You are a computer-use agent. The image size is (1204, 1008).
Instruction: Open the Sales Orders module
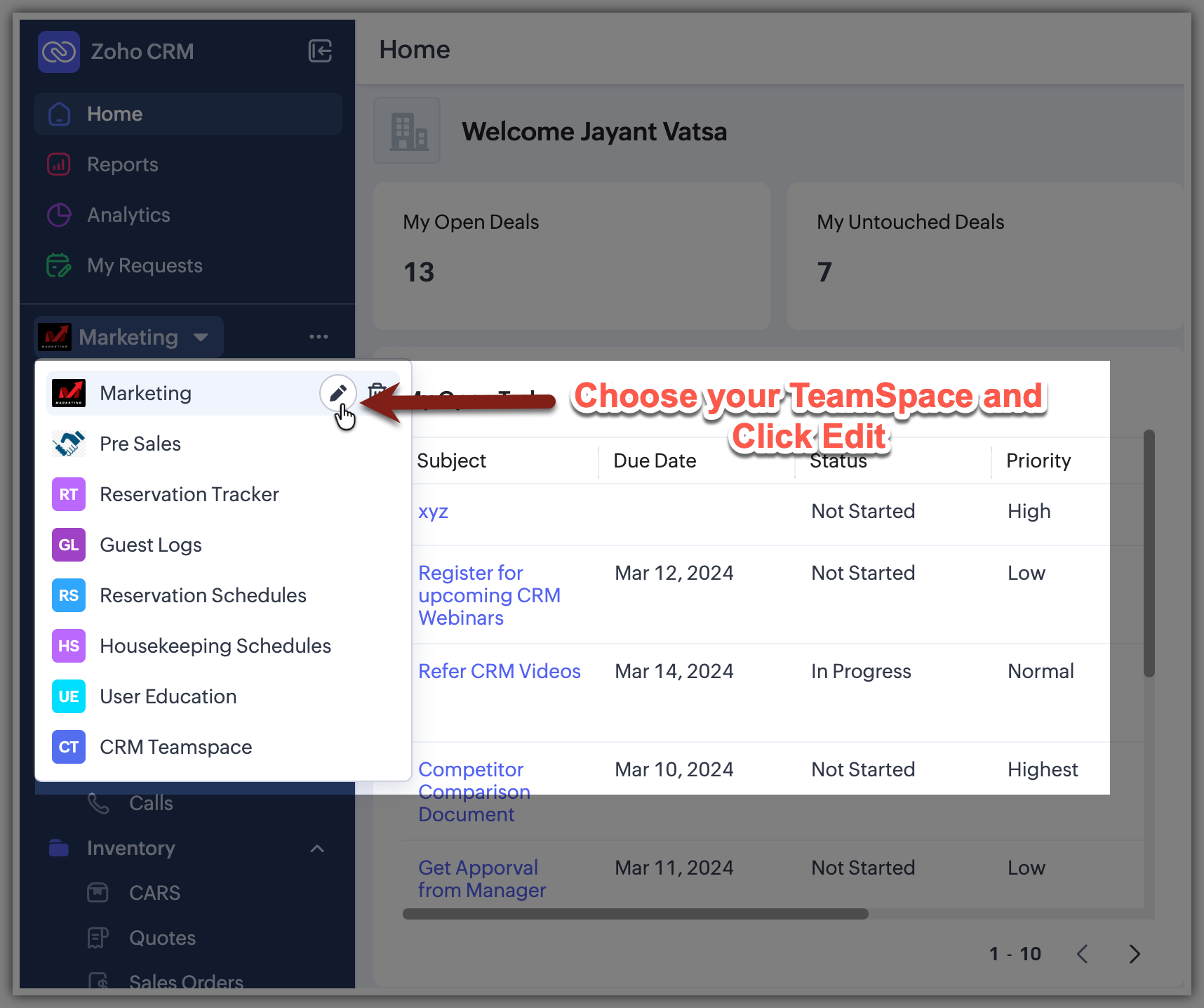[x=186, y=981]
